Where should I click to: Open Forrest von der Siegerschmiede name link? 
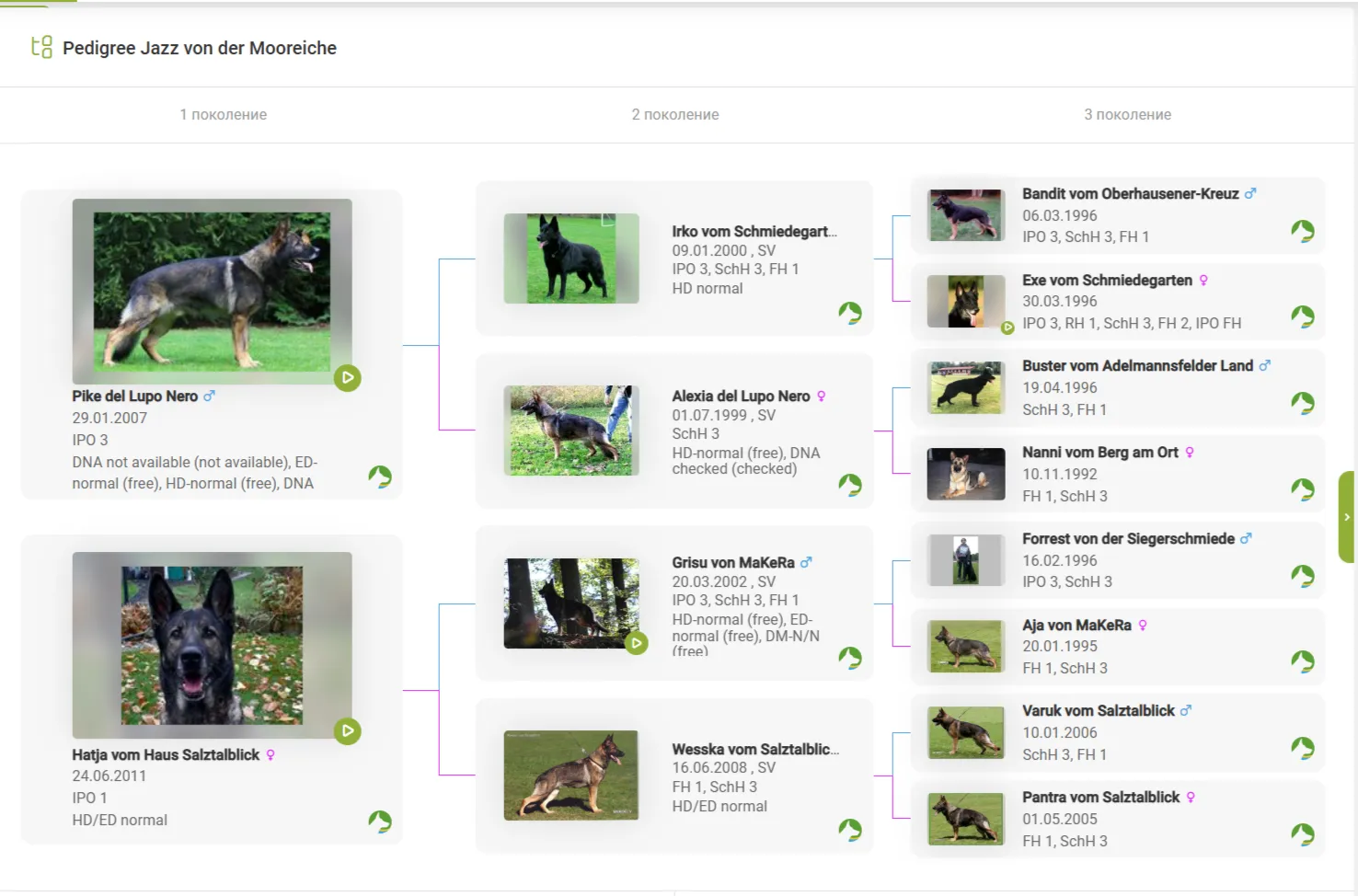tap(1128, 539)
